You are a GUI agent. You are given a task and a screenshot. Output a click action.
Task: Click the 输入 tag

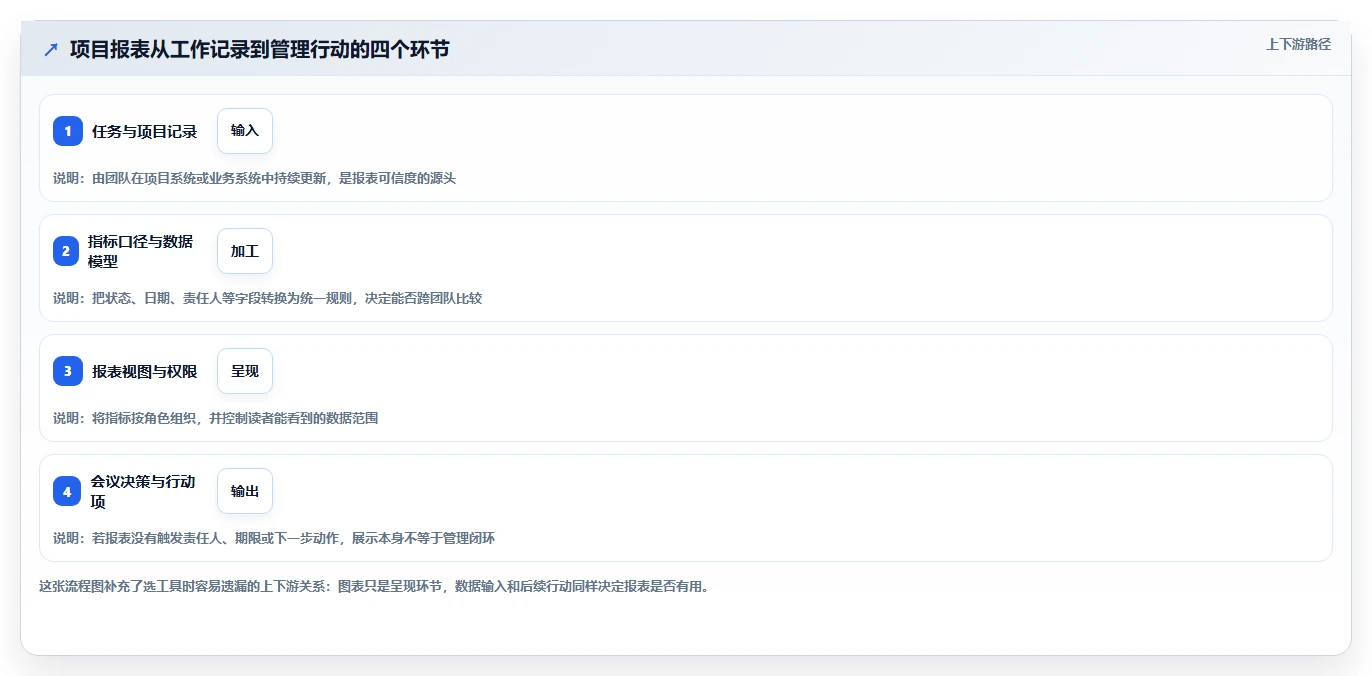(245, 131)
